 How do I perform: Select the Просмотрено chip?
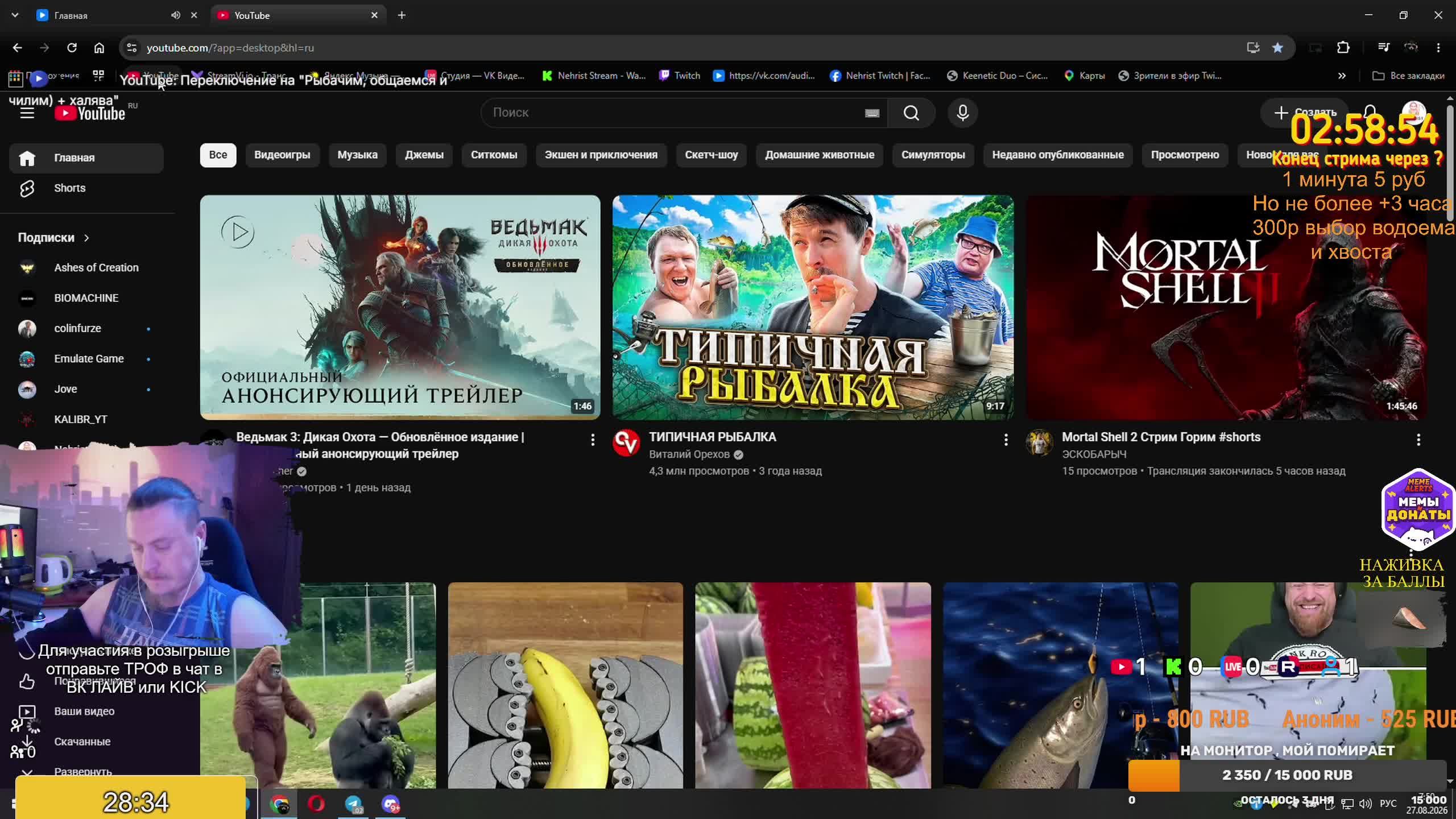tap(1185, 155)
